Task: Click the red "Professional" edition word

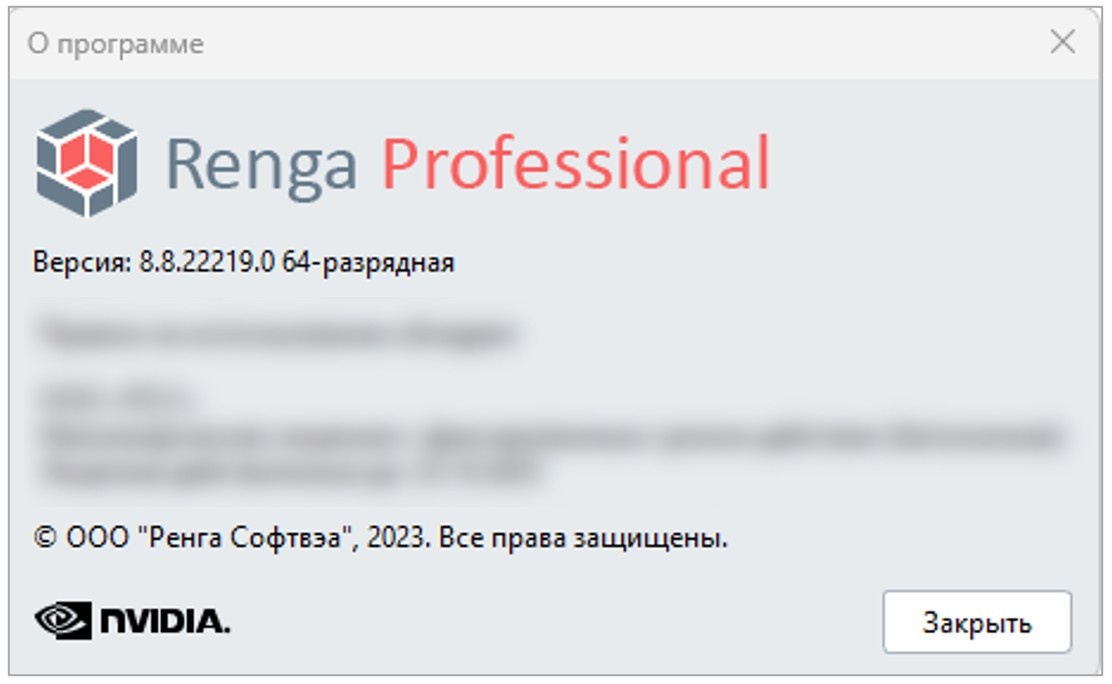Action: point(576,162)
